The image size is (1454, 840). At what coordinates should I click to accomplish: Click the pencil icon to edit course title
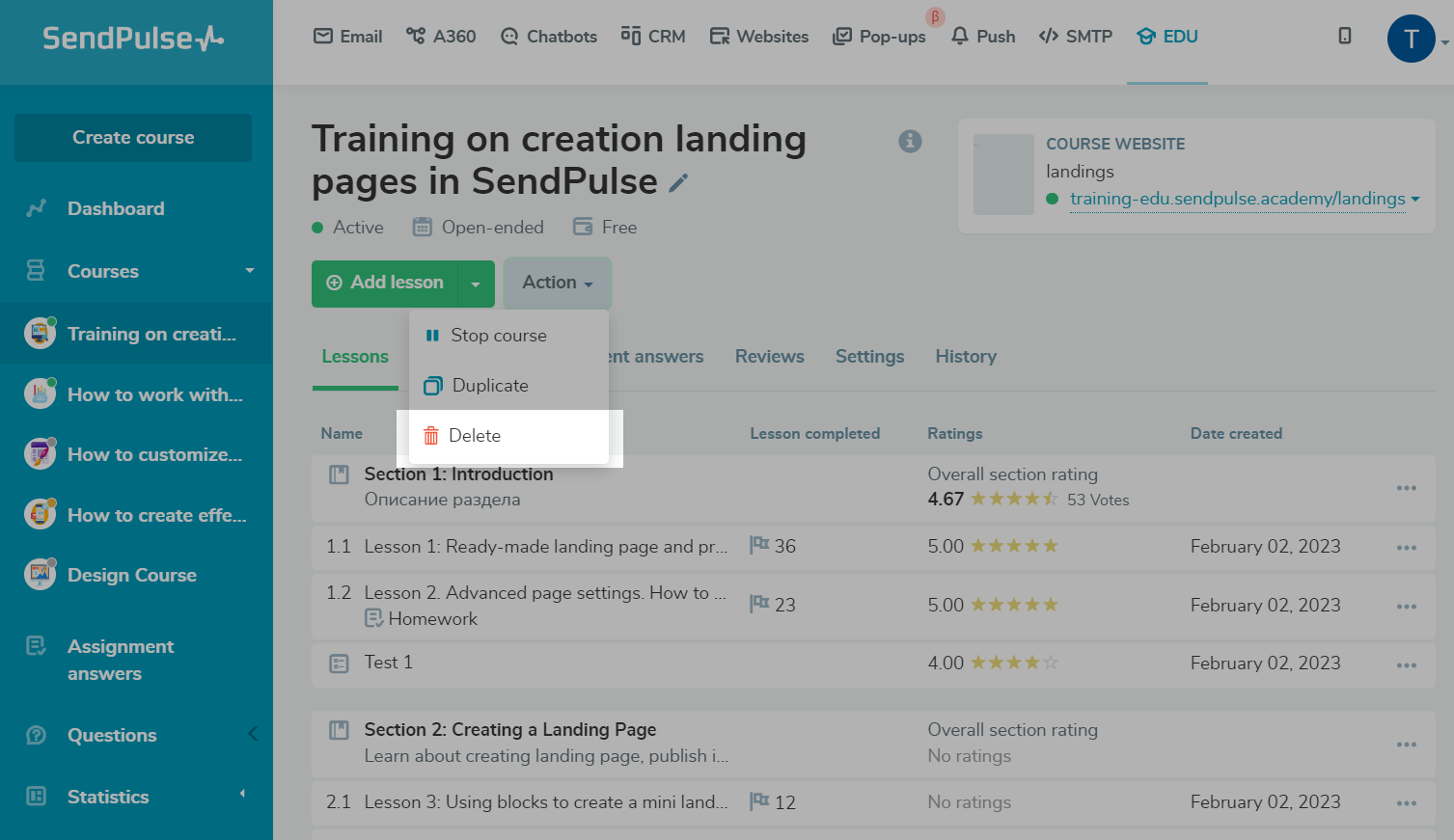tap(679, 183)
